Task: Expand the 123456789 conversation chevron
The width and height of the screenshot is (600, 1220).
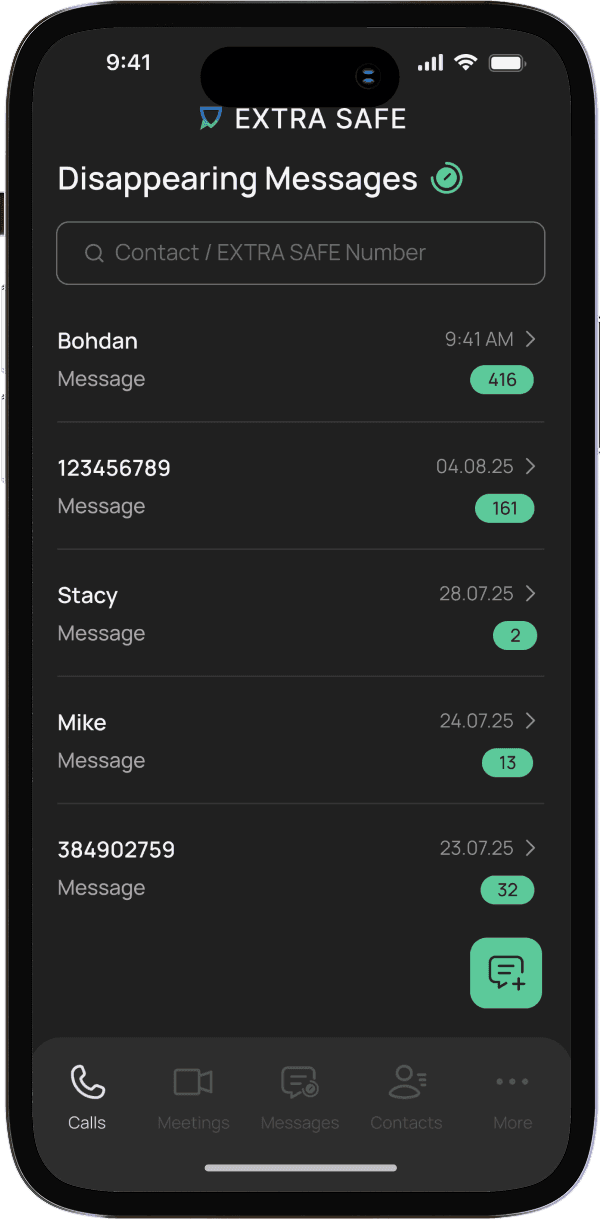Action: coord(531,466)
